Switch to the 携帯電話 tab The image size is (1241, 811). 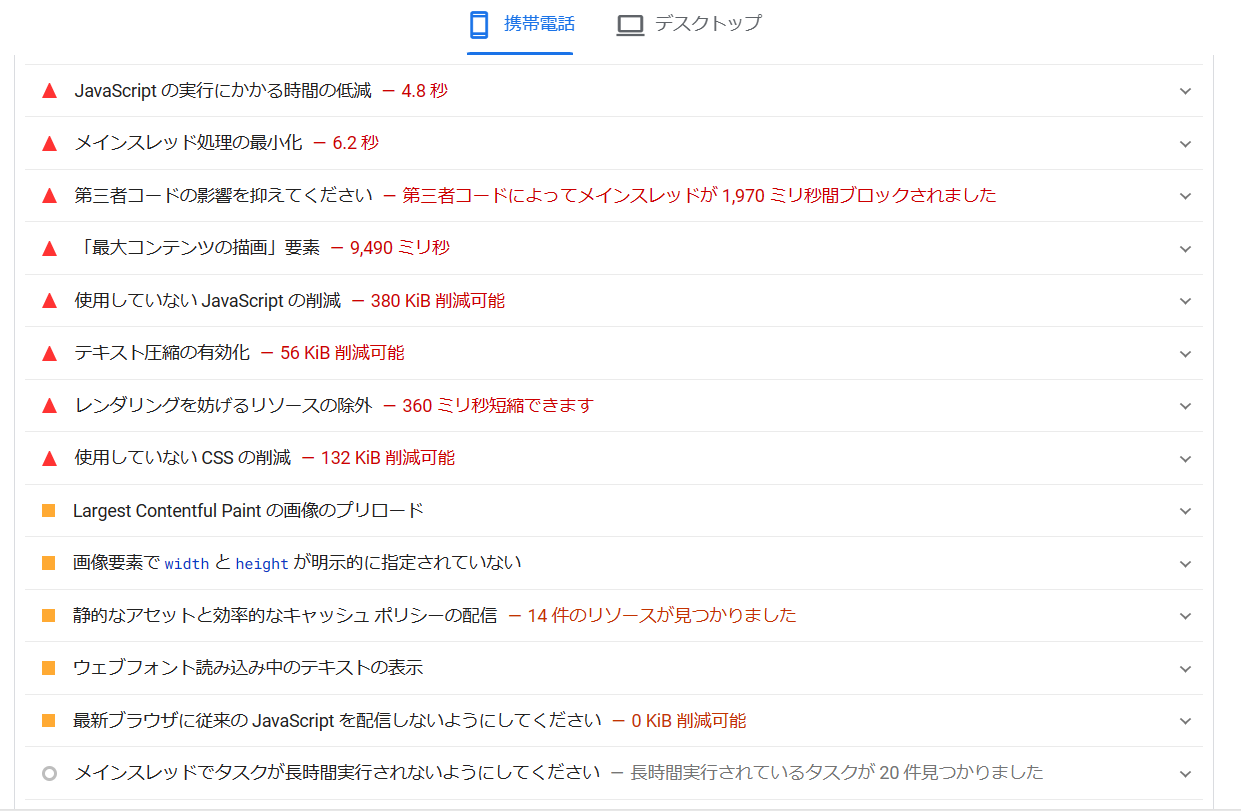(538, 24)
